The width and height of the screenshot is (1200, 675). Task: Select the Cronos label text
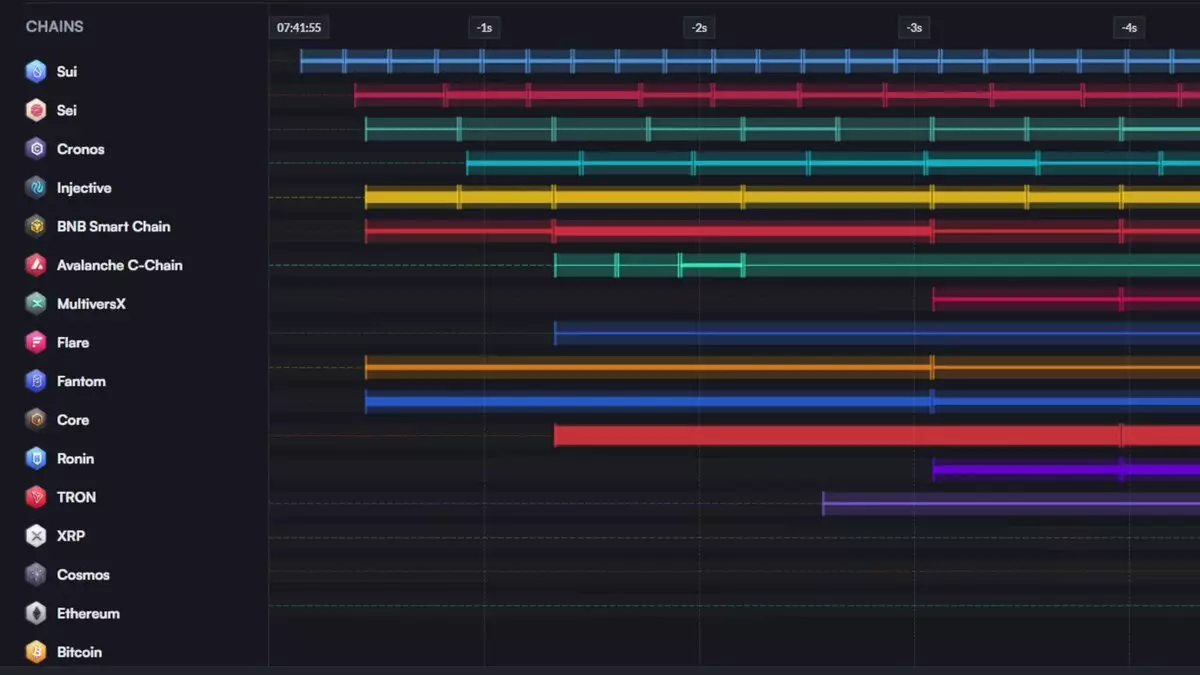81,149
